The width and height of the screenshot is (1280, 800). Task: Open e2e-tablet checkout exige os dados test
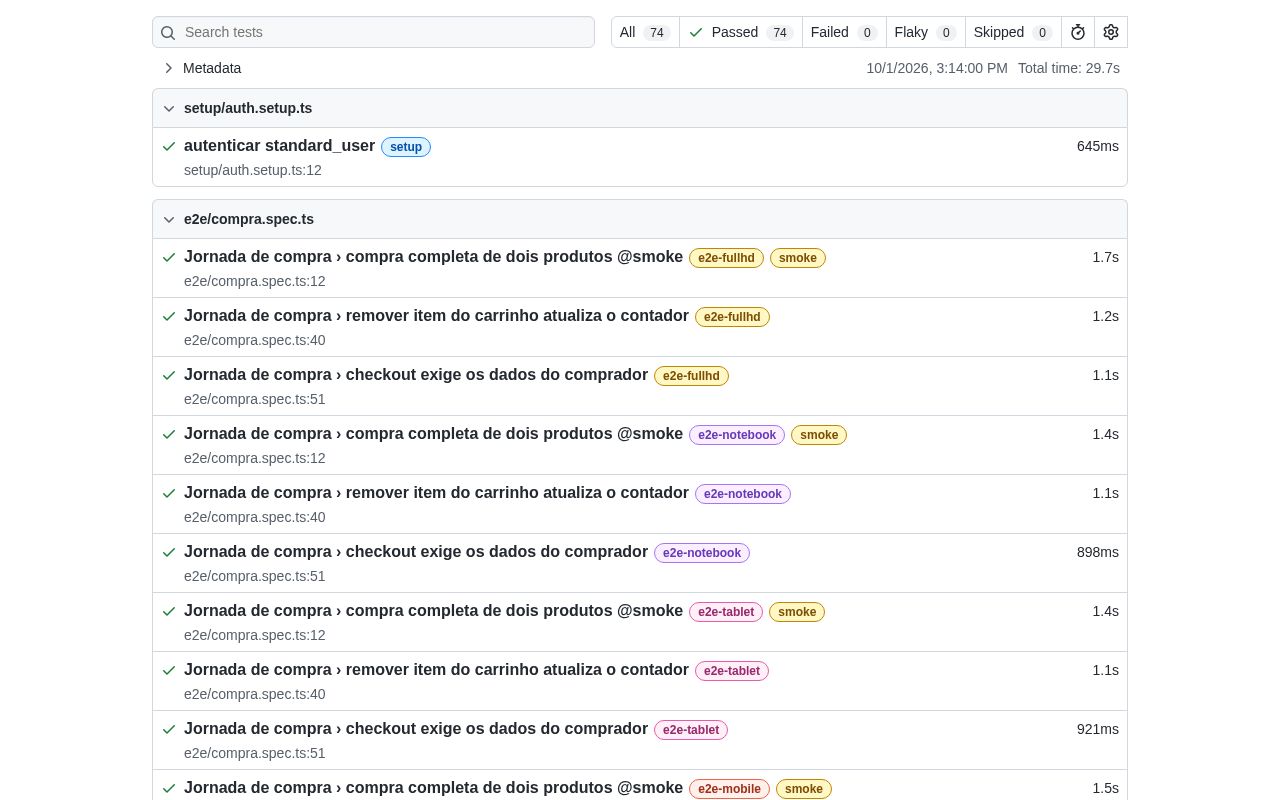click(x=416, y=729)
